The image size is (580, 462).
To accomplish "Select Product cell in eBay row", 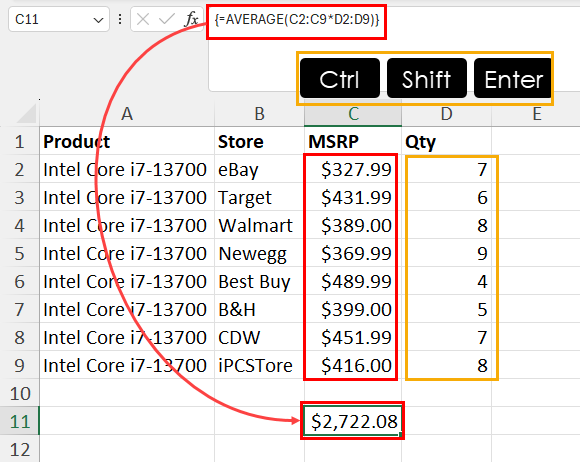I will pyautogui.click(x=127, y=170).
